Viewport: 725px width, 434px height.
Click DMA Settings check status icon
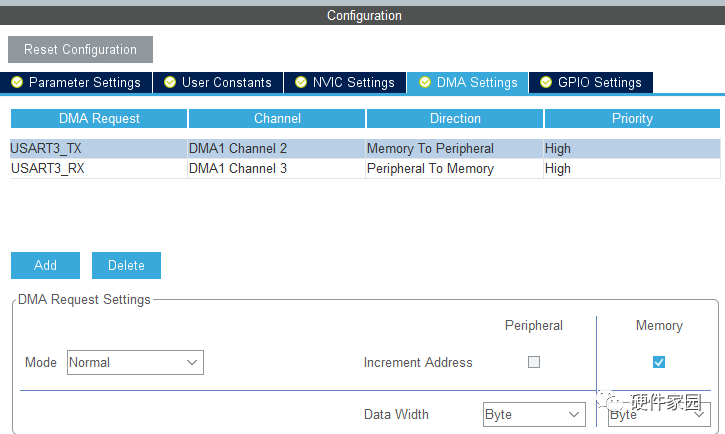pos(425,82)
